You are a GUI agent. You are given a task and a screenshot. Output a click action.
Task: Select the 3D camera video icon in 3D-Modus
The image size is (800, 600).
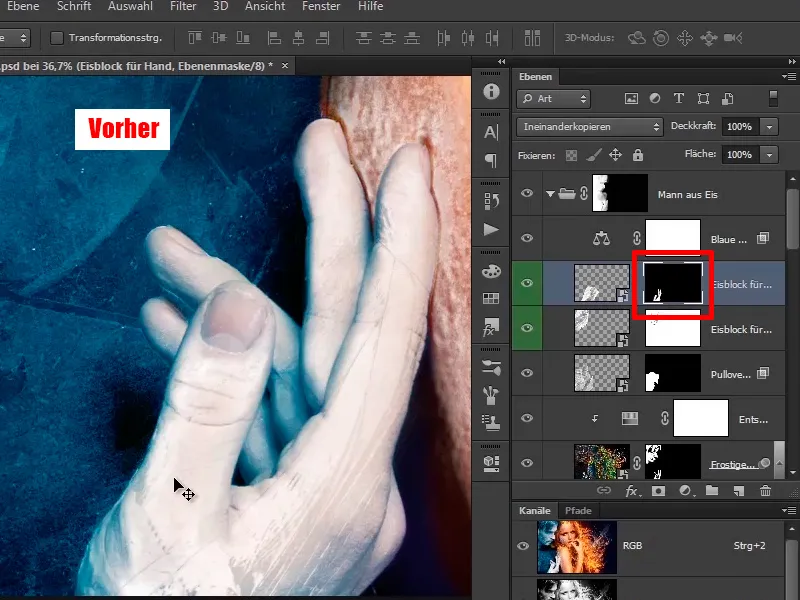733,38
